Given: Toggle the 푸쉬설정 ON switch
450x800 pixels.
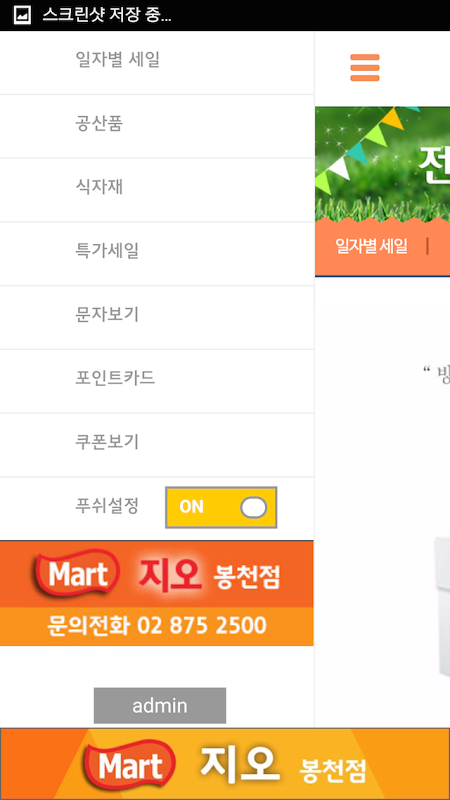Looking at the screenshot, I should [x=221, y=507].
